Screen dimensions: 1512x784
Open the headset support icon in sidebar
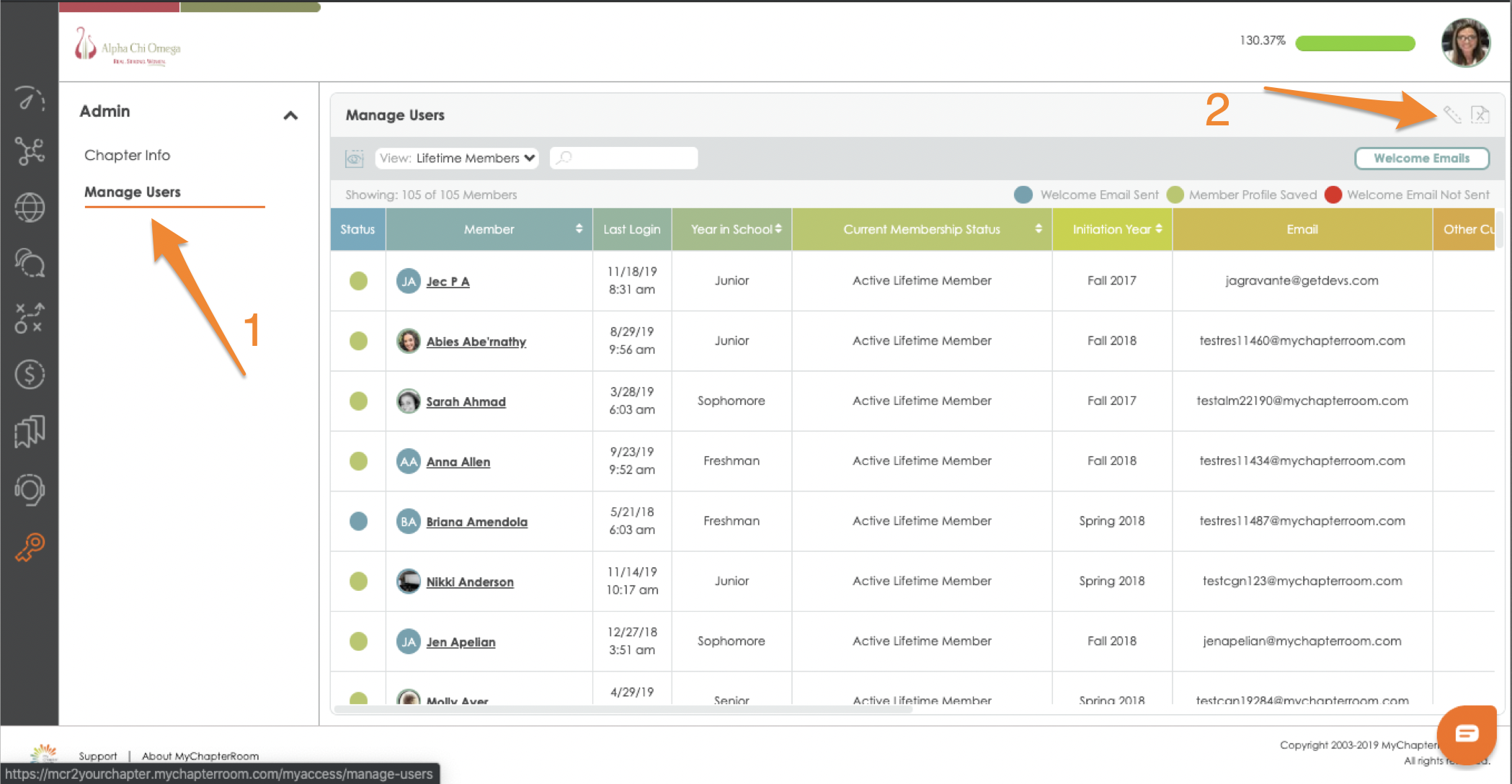(29, 490)
